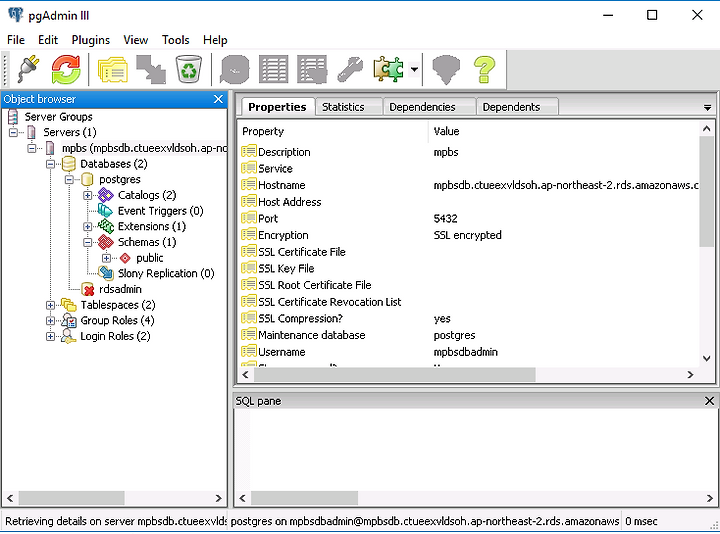720x534 pixels.
Task: Expand the Tablespaces (2) node
Action: [x=51, y=305]
